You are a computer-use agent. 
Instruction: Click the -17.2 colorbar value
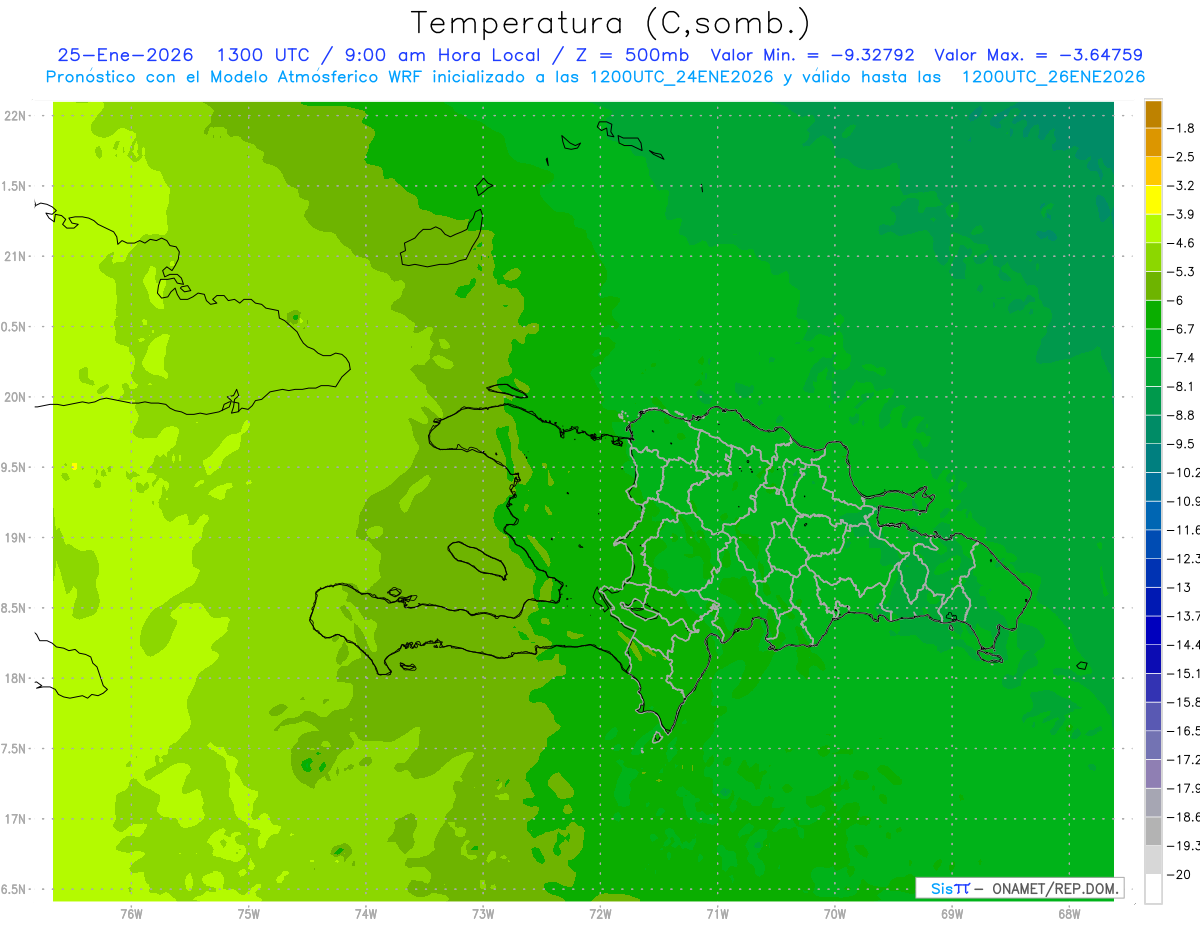click(x=1184, y=759)
